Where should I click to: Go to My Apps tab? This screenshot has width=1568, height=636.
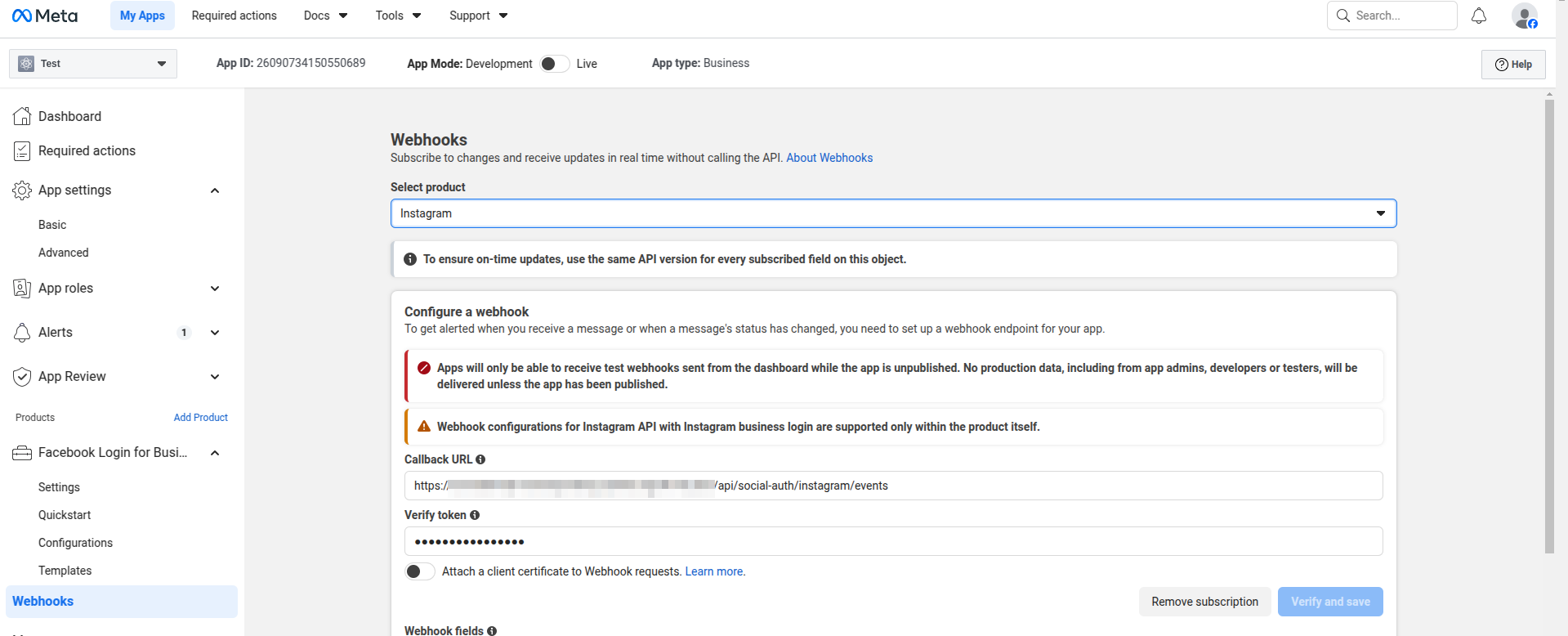click(142, 16)
